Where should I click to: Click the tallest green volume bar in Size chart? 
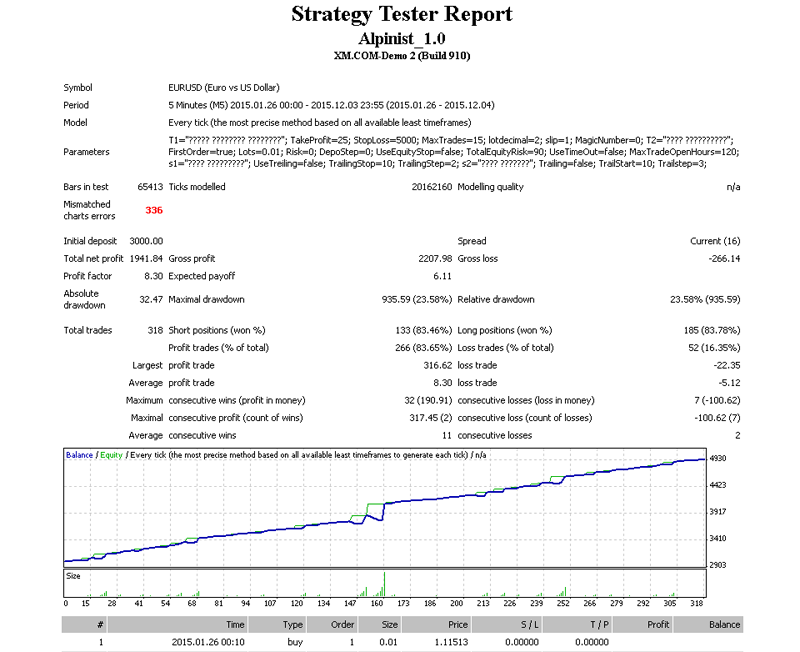[383, 583]
